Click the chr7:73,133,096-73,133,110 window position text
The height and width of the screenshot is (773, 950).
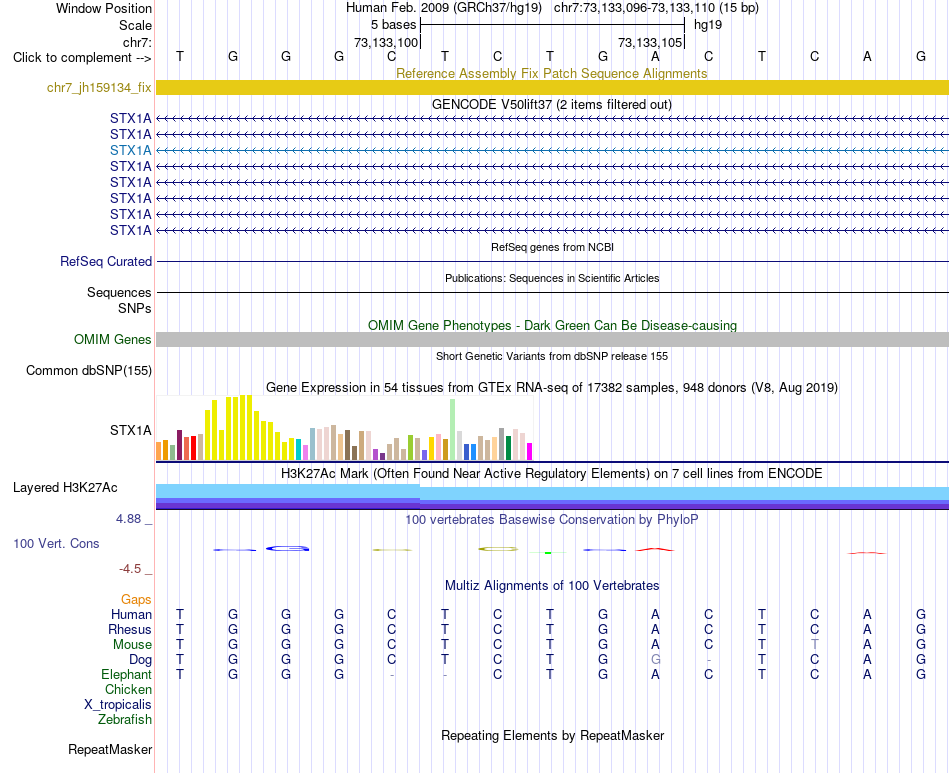point(656,8)
